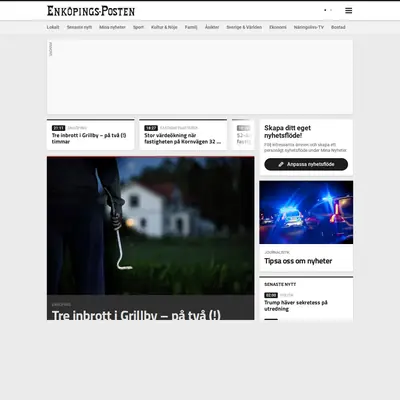Click the SENASTE NYTT sidebar heading
Screen dimensions: 400x400
point(280,284)
